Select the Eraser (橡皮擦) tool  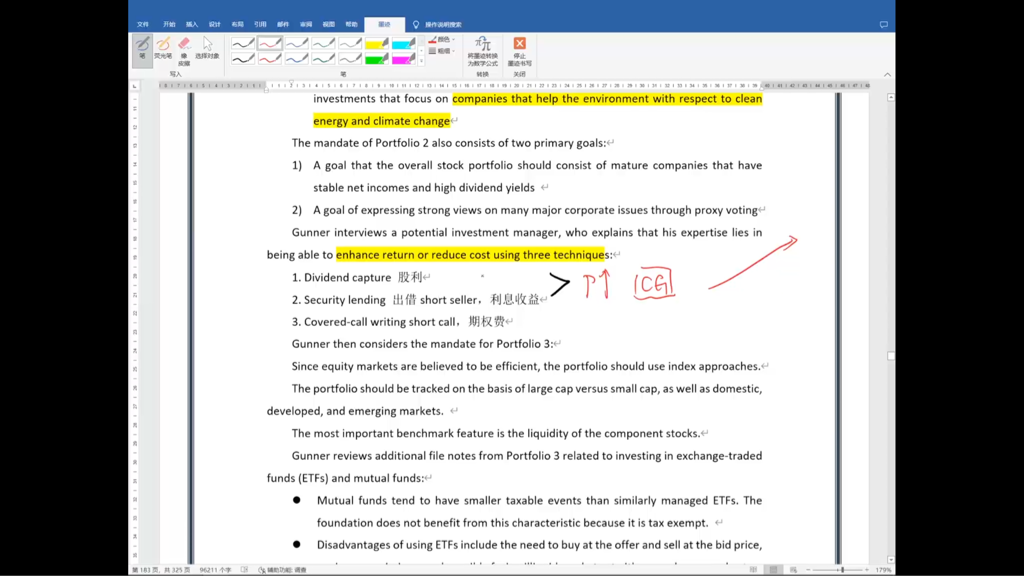[184, 50]
